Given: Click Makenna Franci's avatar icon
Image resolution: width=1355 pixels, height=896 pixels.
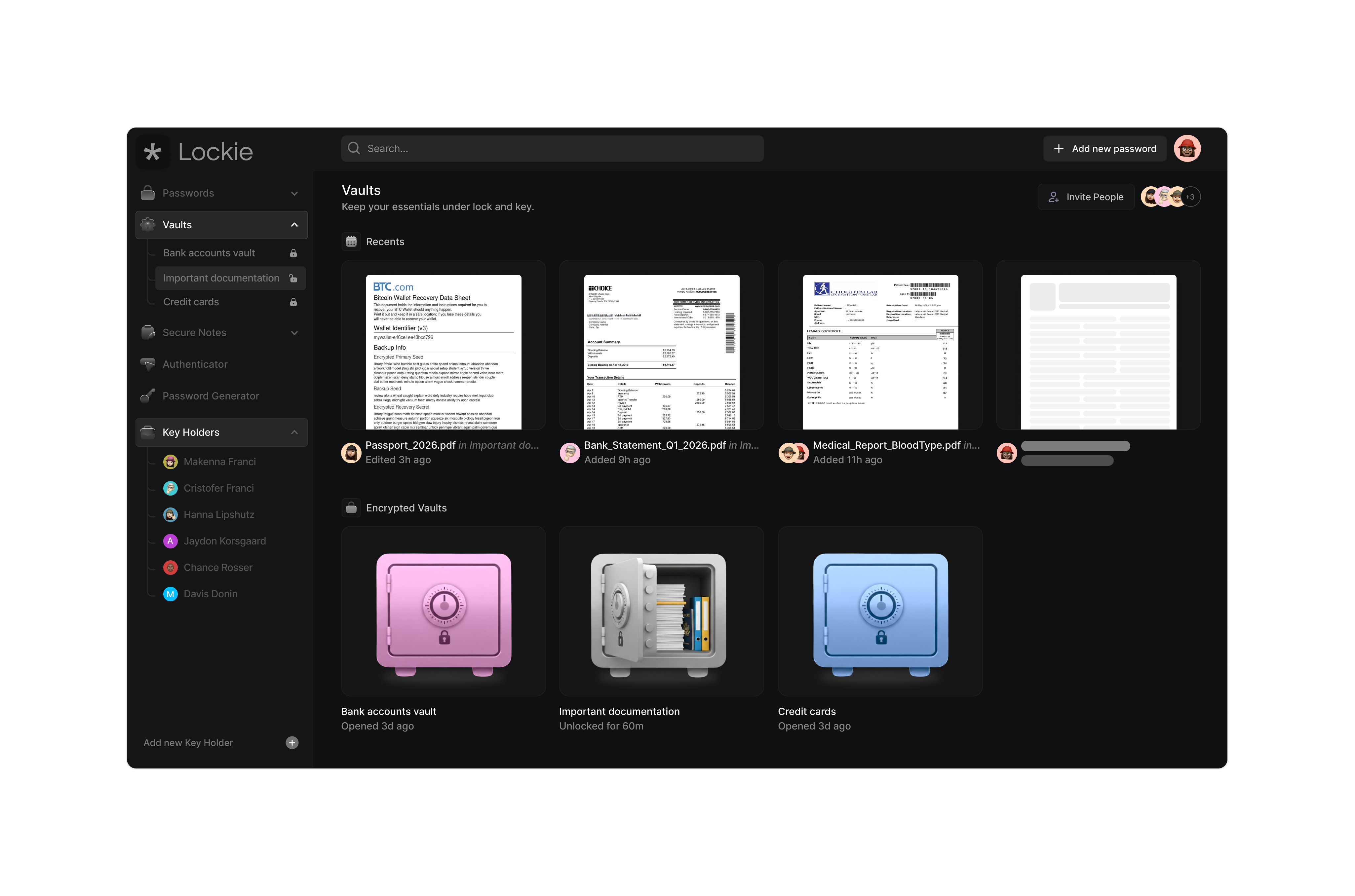Looking at the screenshot, I should (170, 462).
